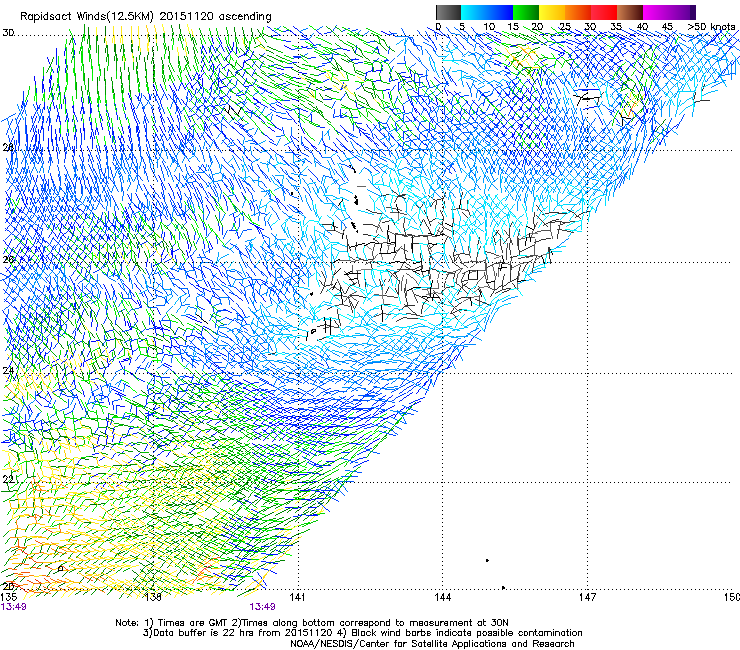Screen dimensions: 740x650
Task: Click the gray 0-5 knots legend swatch
Action: point(448,12)
